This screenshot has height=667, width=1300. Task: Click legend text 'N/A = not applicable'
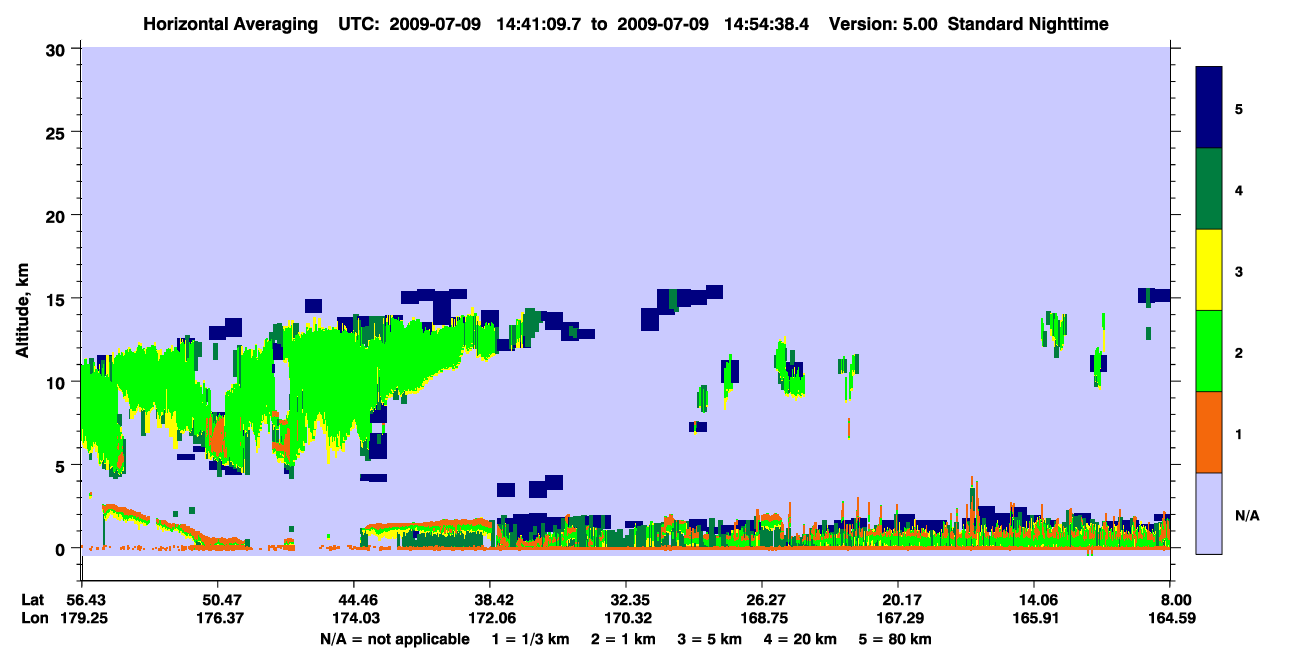coord(395,638)
